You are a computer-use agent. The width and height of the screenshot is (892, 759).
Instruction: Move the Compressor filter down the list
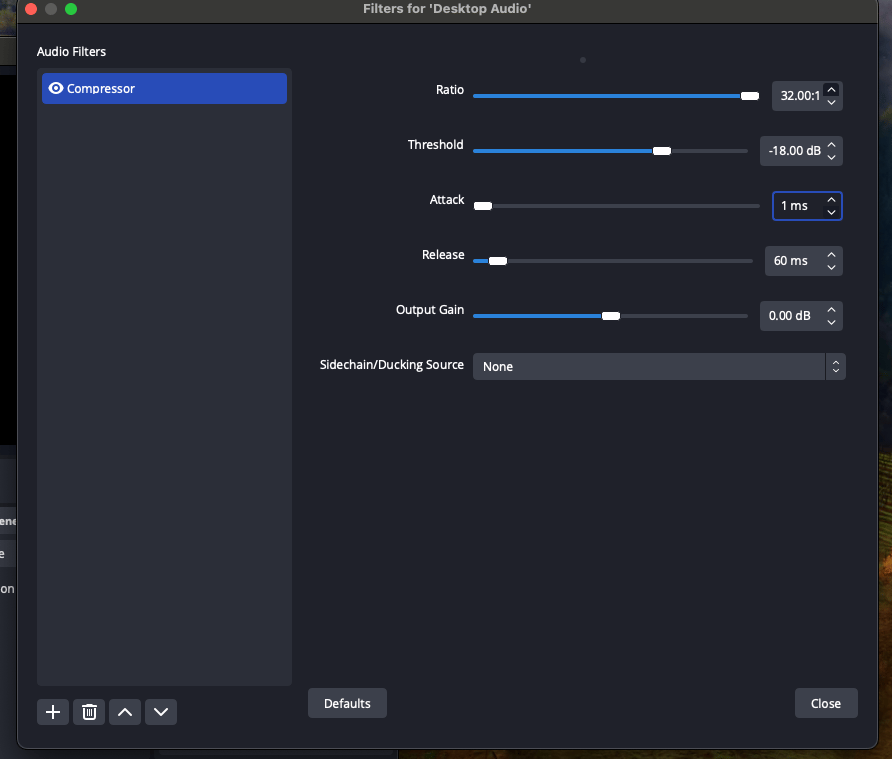(161, 712)
